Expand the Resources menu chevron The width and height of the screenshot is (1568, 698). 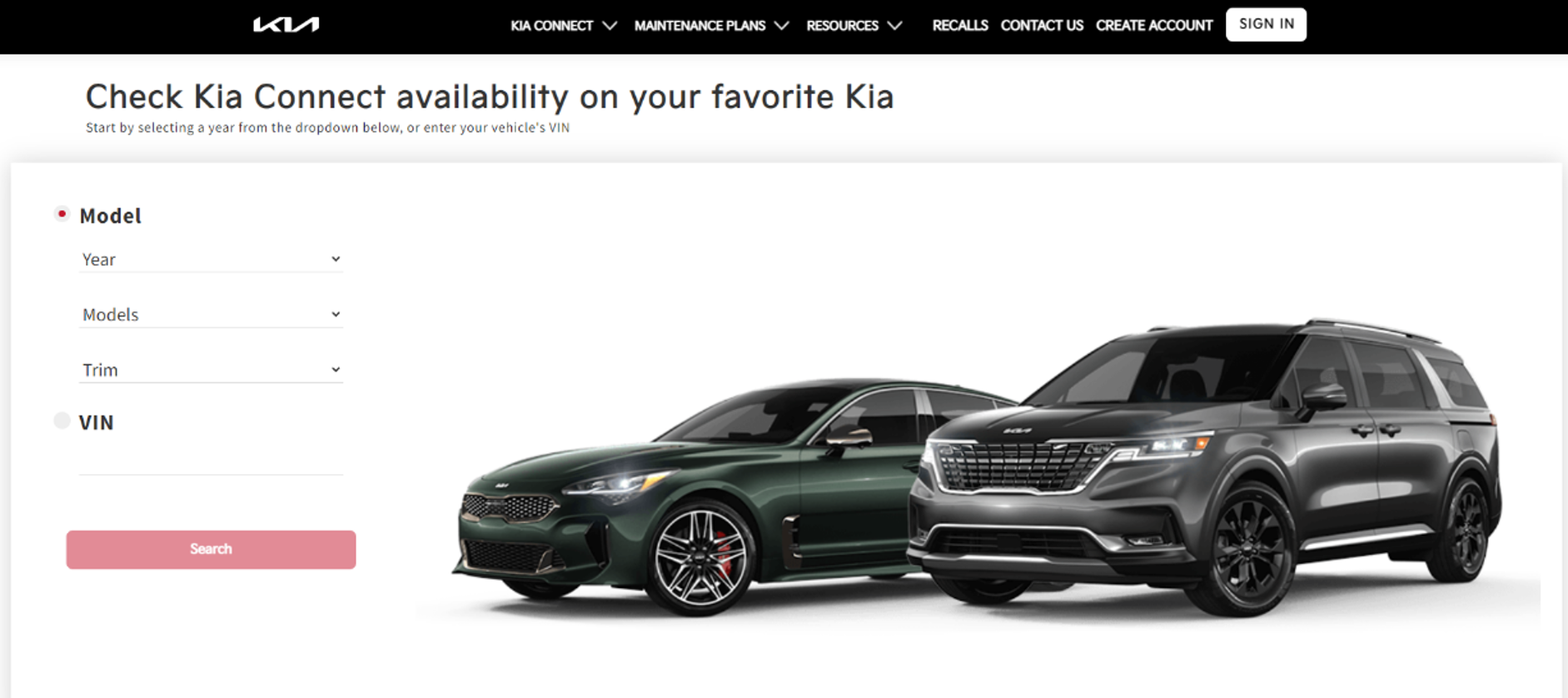894,26
